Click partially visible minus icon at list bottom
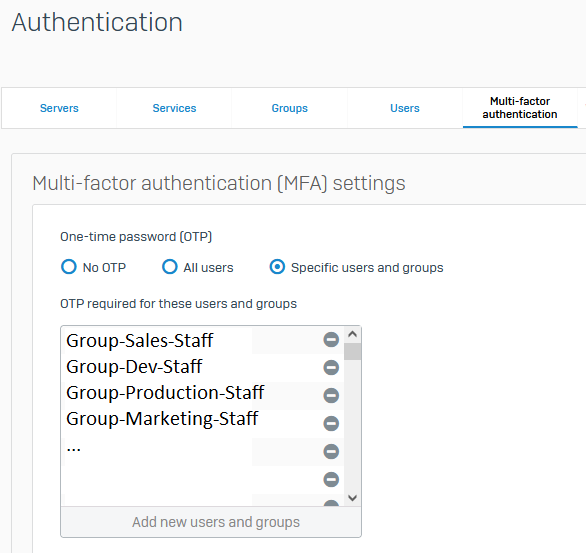Screen dimensions: 586x553 point(331,503)
